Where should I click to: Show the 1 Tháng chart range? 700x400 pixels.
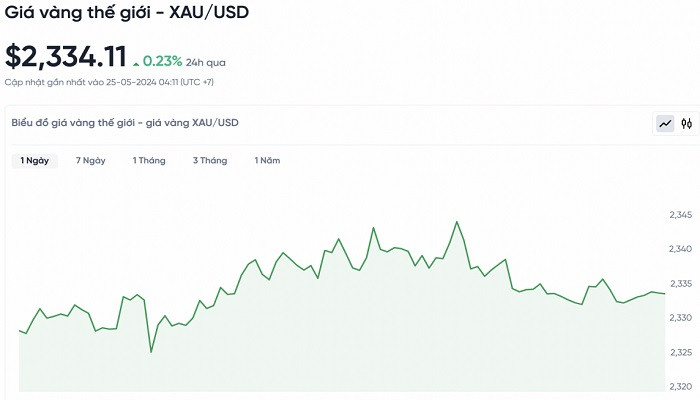(149, 160)
